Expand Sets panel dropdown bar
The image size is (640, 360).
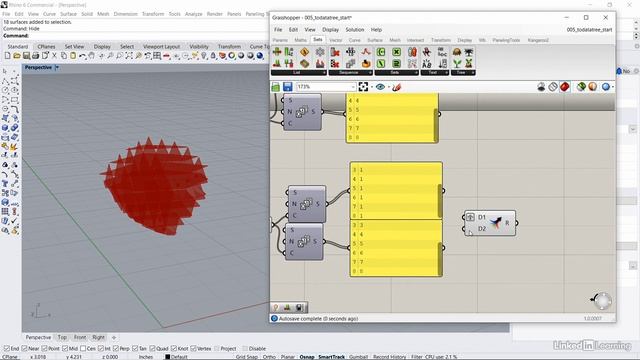tap(396, 73)
